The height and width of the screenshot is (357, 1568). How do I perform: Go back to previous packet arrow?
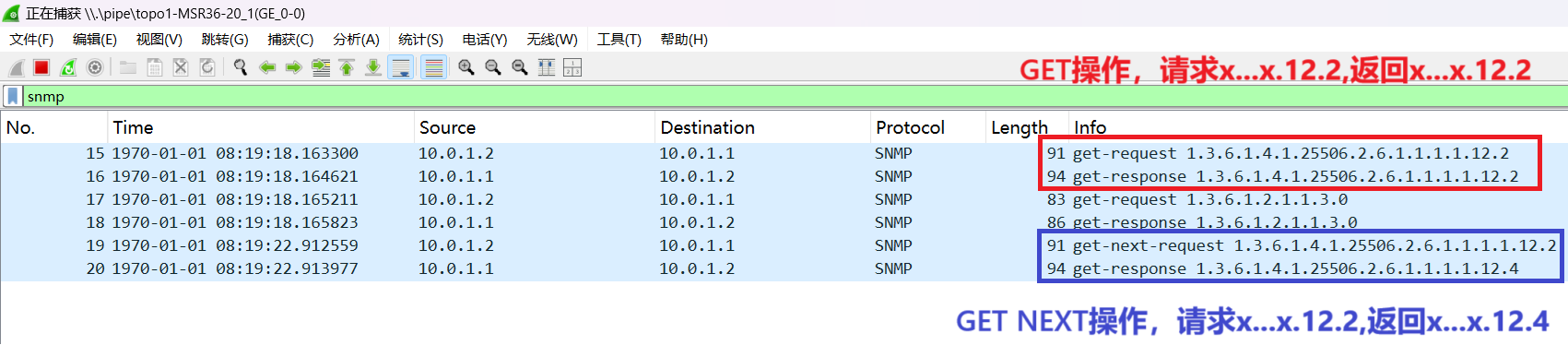267,67
